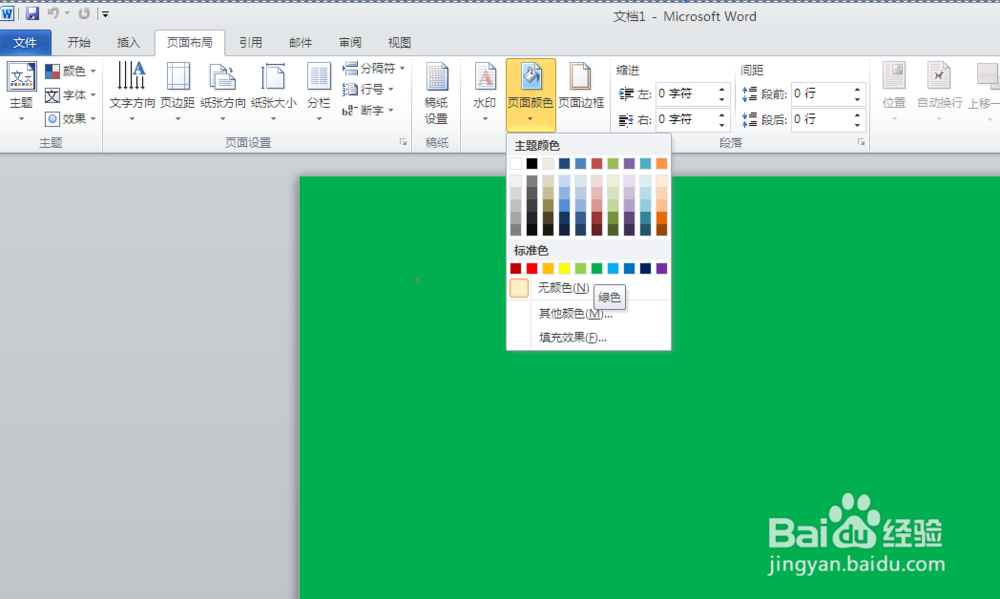1000x599 pixels.
Task: Click the Word application icon in title bar
Action: coord(7,13)
